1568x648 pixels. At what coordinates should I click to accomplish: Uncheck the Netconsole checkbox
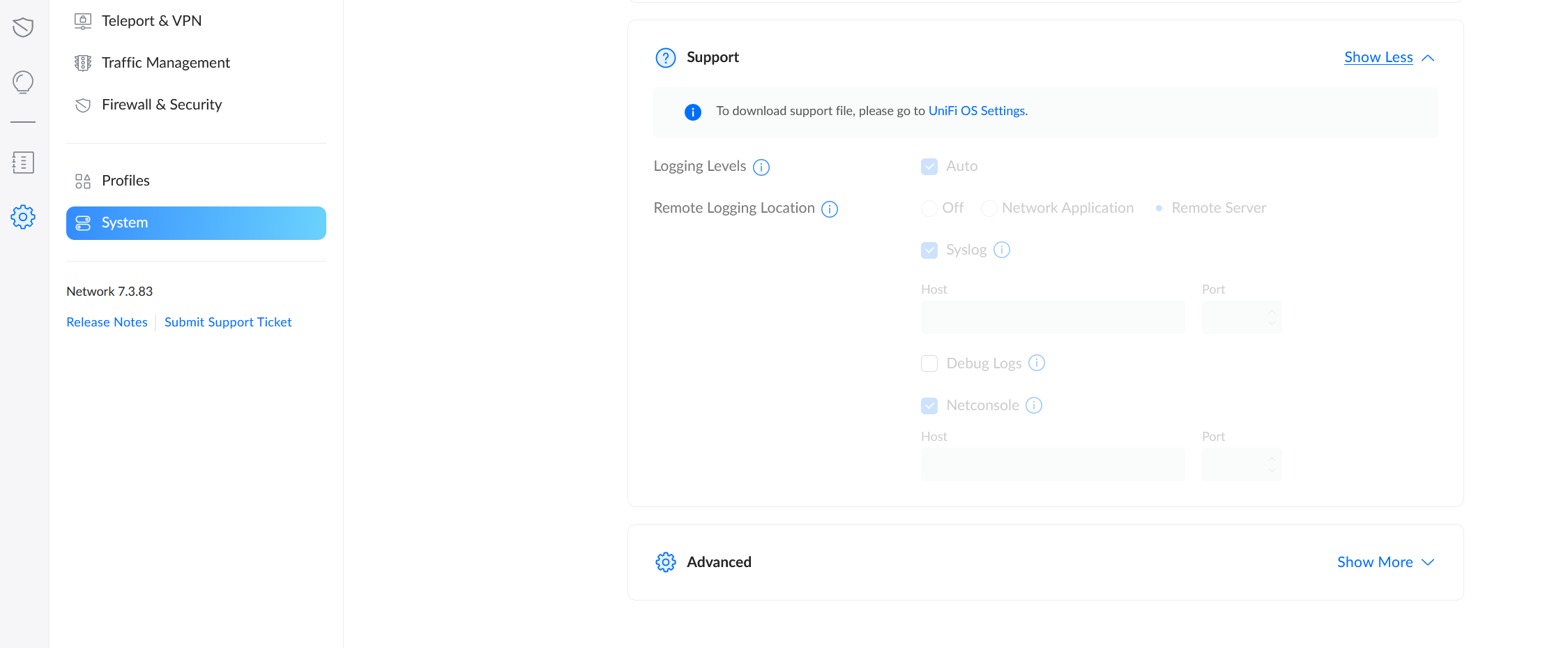click(929, 406)
